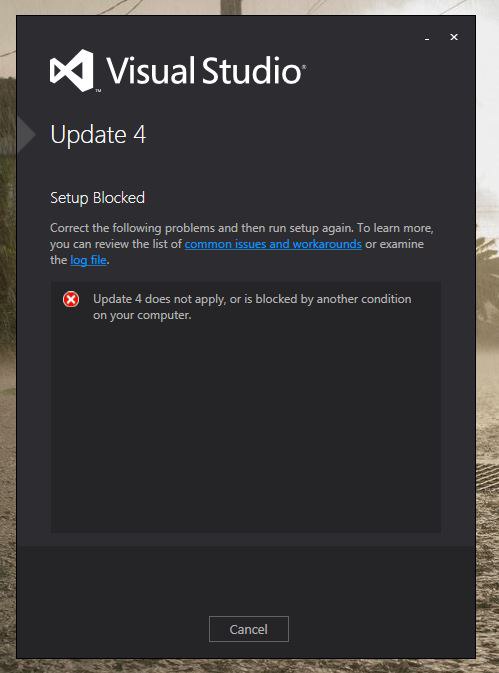This screenshot has width=499, height=673.
Task: Open the common issues and workarounds link
Action: click(x=273, y=244)
